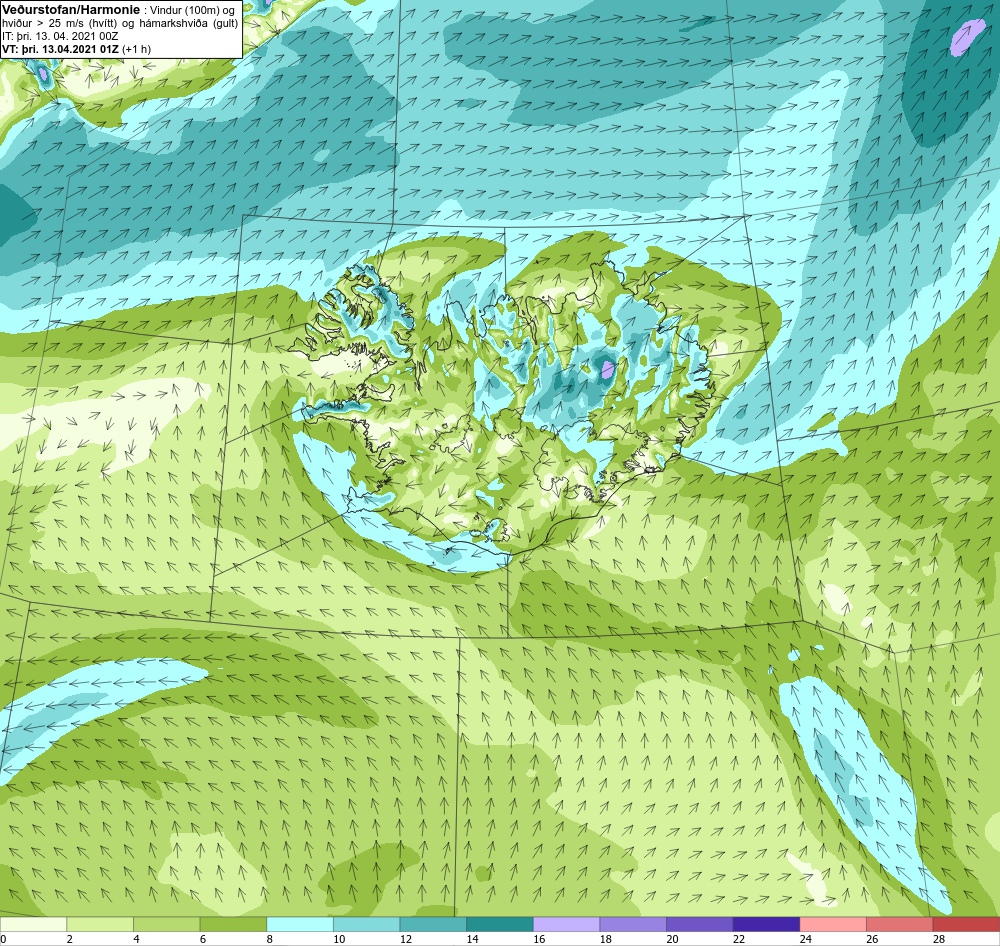Click the 6-8 m/s darker green legend swatch

coord(233,924)
